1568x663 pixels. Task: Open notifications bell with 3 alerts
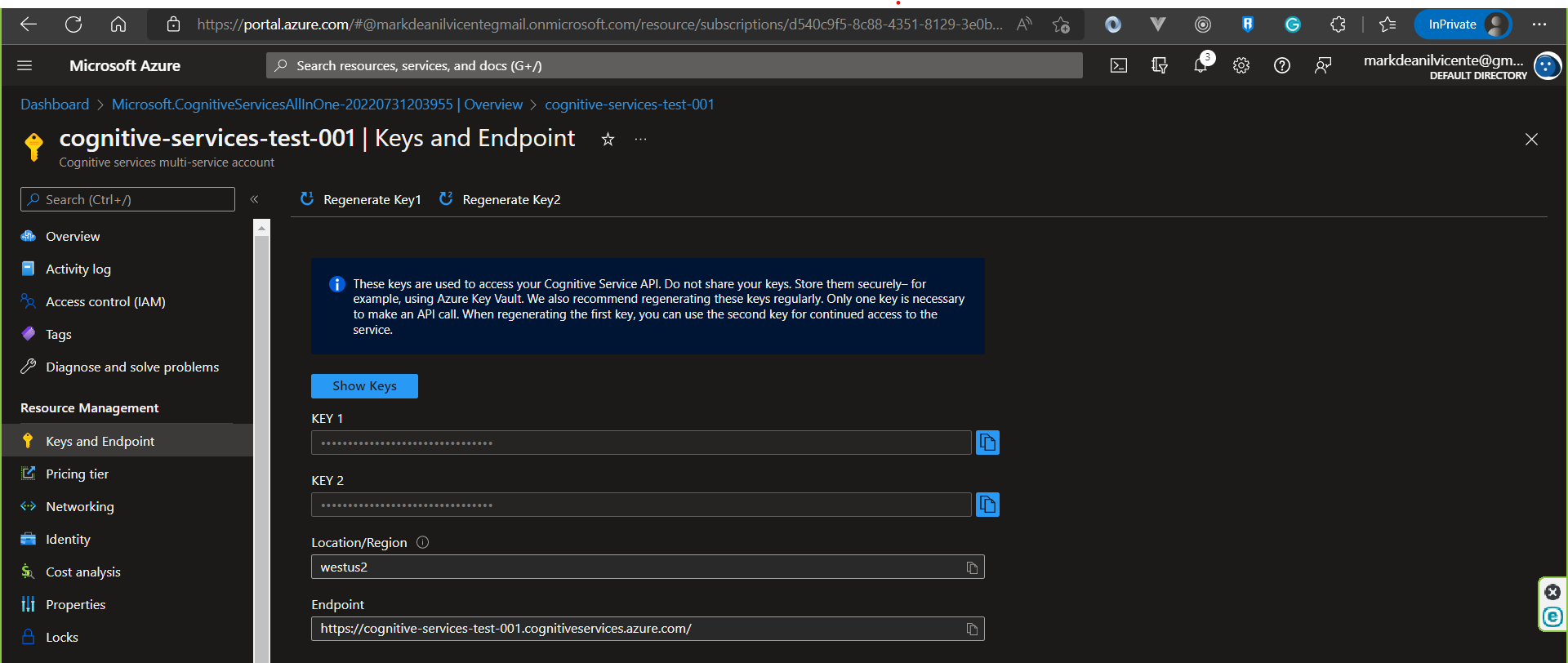pyautogui.click(x=1201, y=65)
